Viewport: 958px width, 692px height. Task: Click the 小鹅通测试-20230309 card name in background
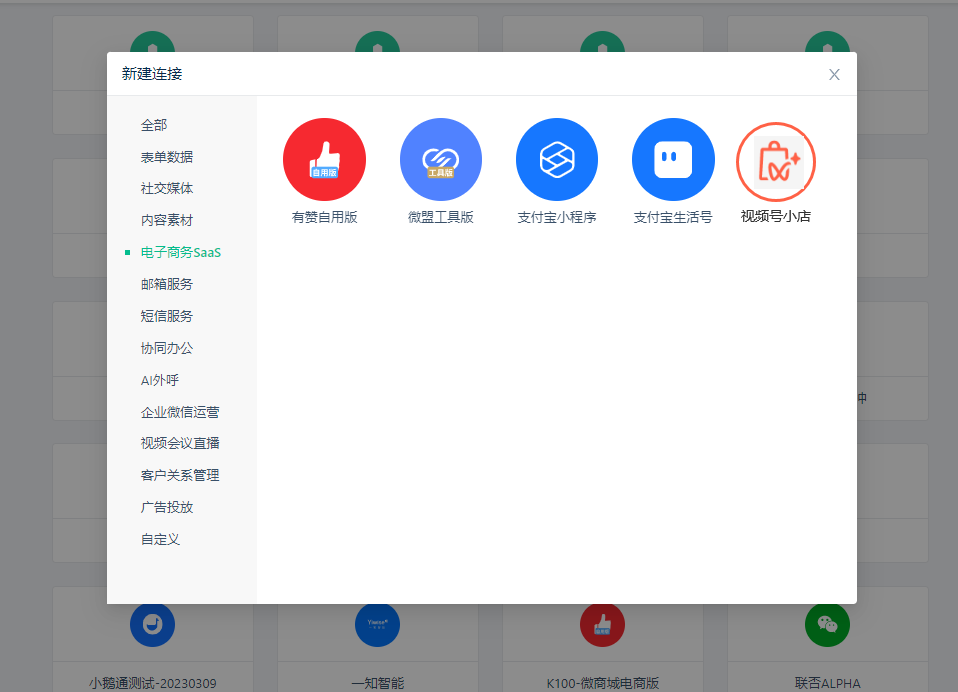click(x=153, y=683)
